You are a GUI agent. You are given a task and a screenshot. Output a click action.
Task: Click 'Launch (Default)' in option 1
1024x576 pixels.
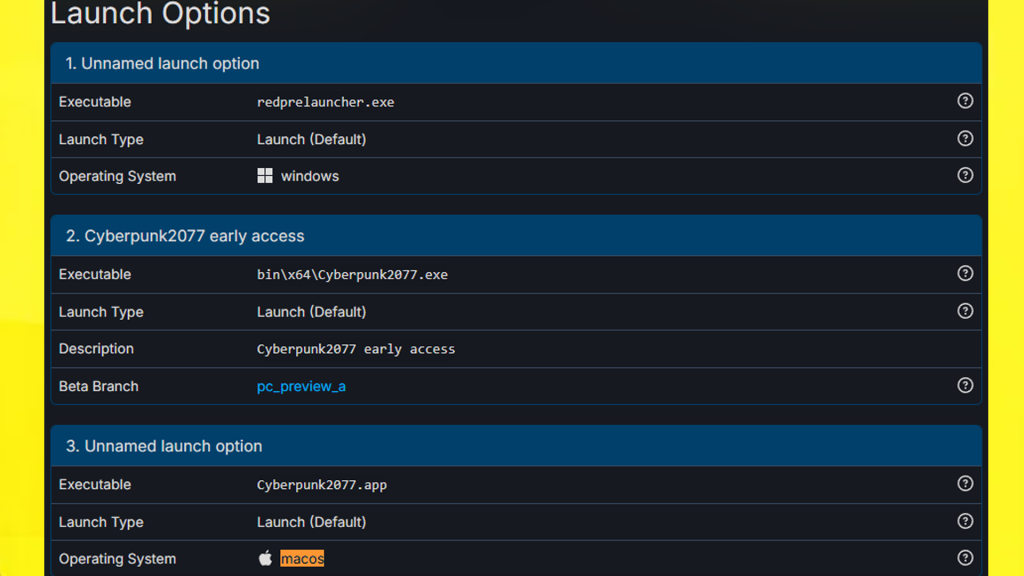pos(312,139)
